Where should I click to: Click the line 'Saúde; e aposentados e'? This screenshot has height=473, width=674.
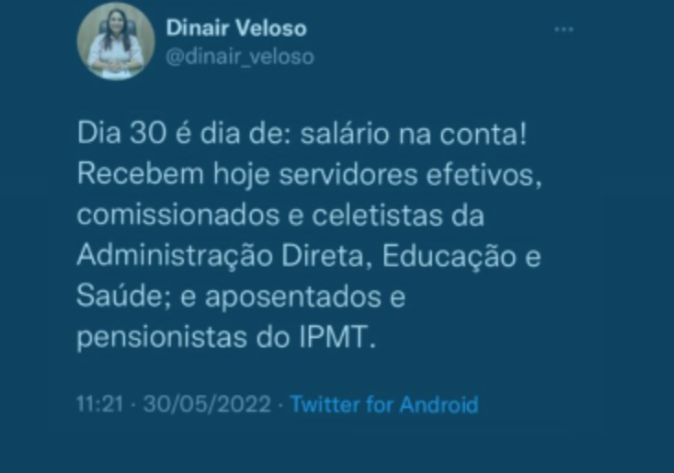241,297
